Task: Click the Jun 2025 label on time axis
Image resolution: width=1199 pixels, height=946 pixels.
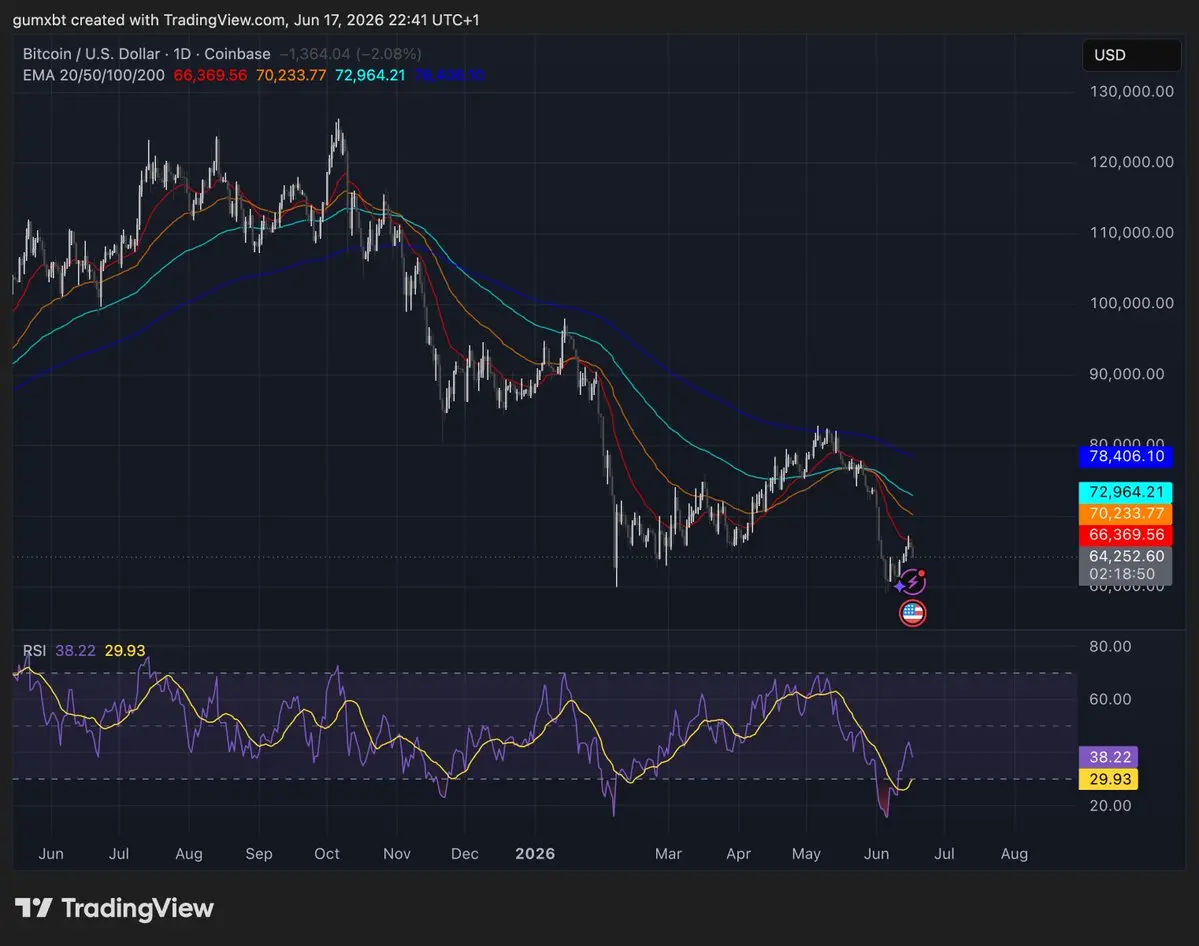Action: tap(51, 853)
